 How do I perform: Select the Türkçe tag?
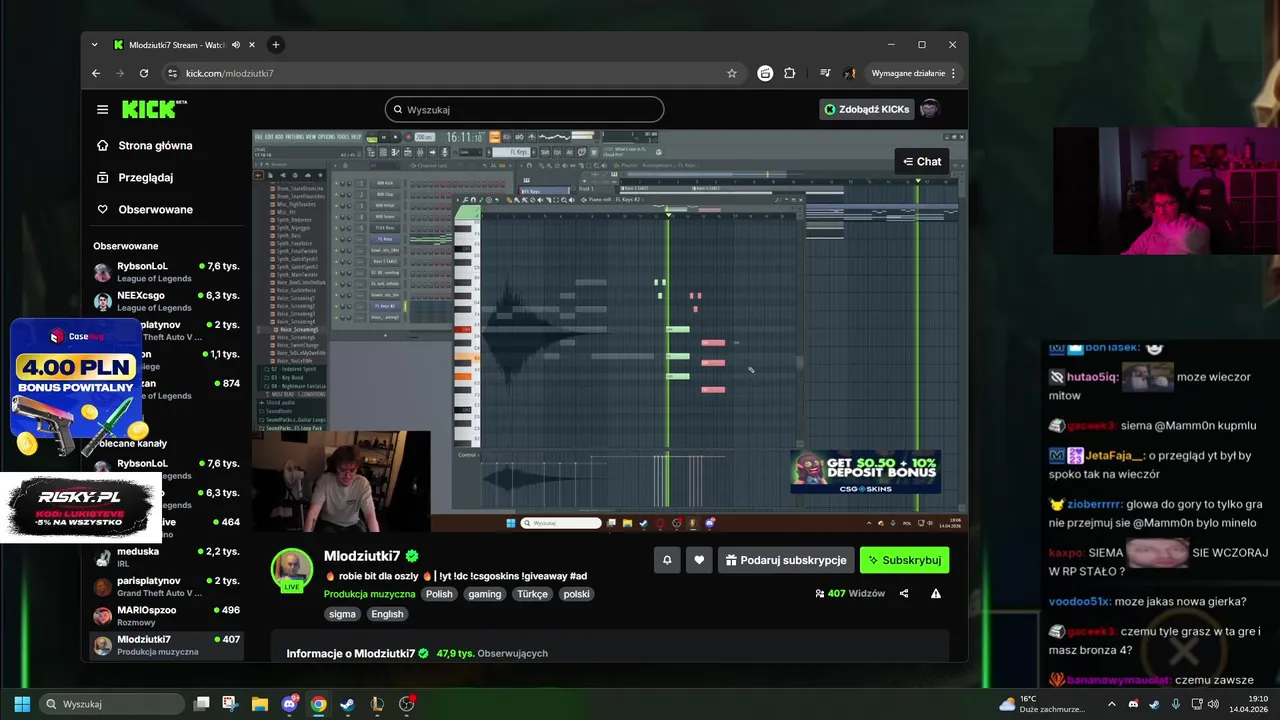(532, 594)
